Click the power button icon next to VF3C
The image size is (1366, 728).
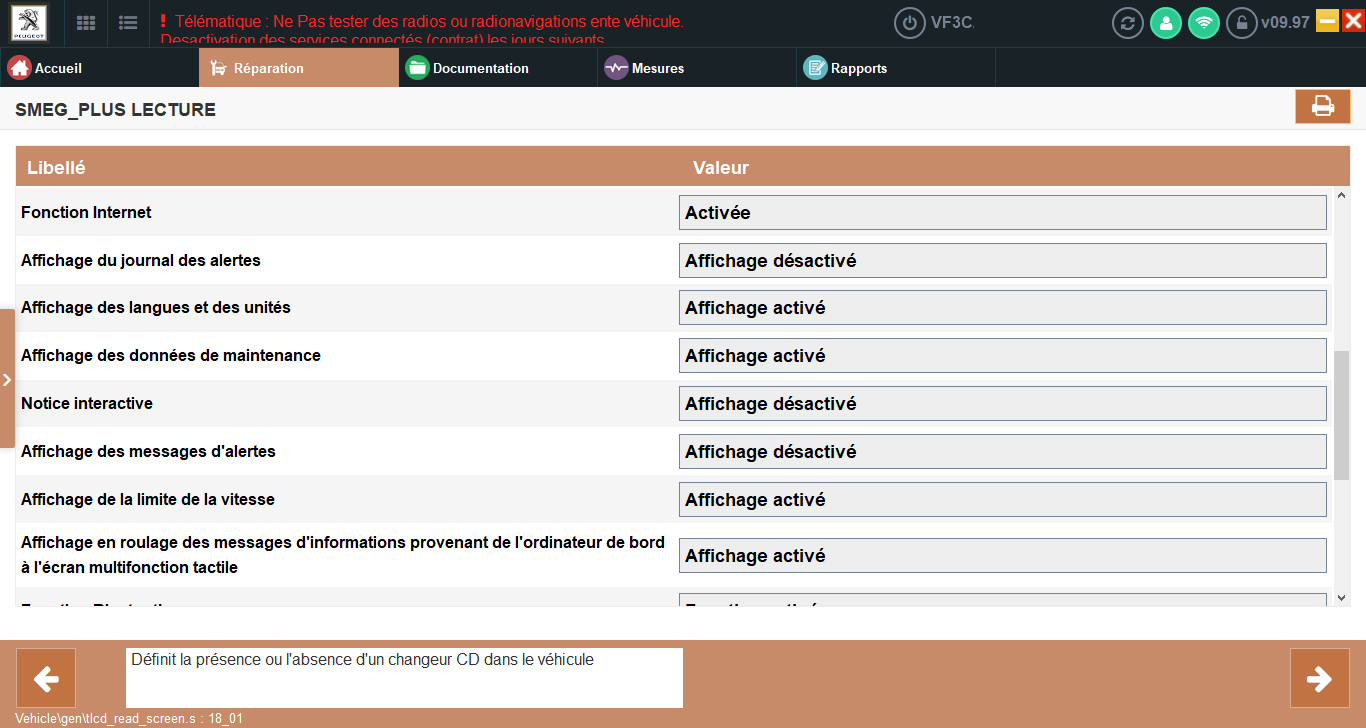(x=909, y=23)
